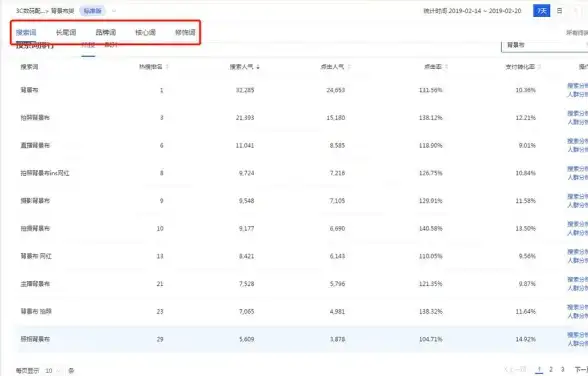Screen dimensions: 588x376
Task: Select the 热搜 ranking sub-tab
Action: click(88, 45)
